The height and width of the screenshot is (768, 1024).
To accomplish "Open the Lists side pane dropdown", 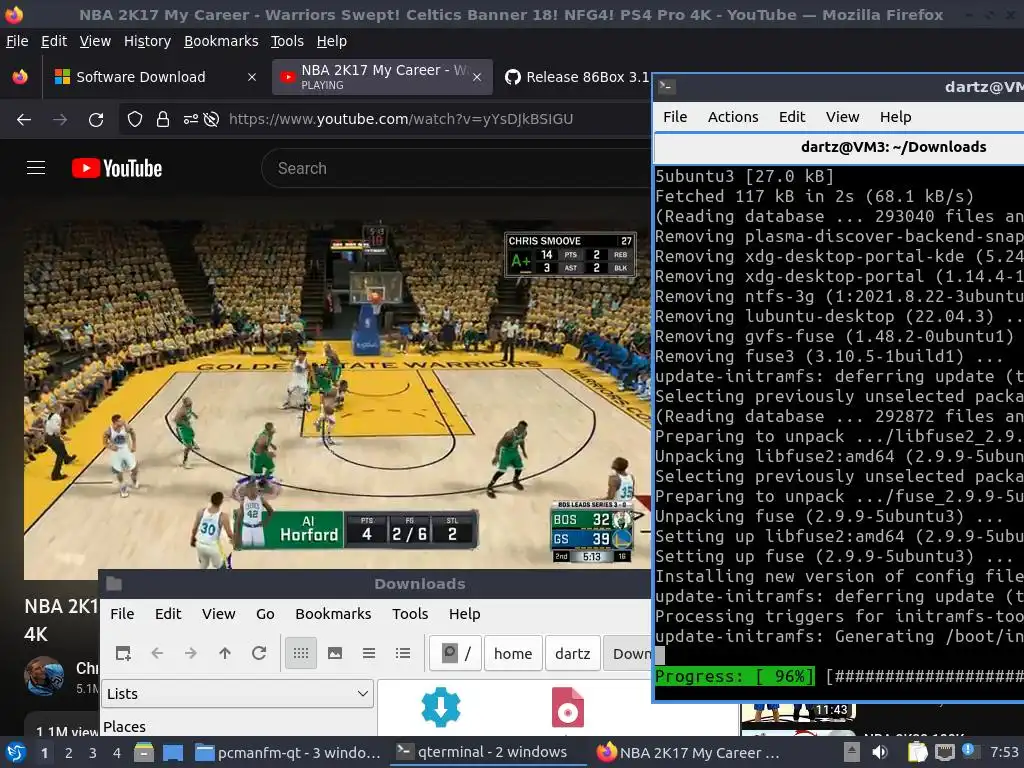I will (237, 694).
